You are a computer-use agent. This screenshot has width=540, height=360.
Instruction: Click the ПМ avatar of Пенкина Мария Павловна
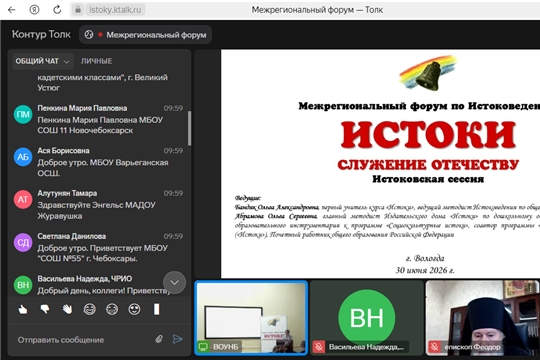tap(23, 114)
